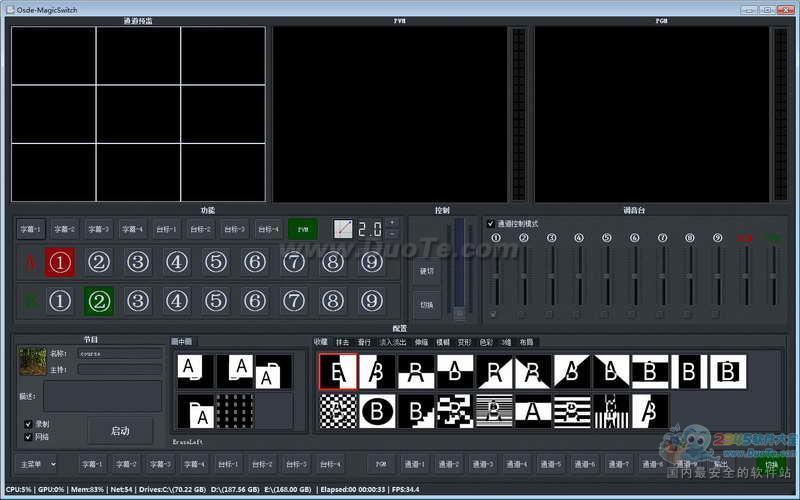Viewport: 800px width, 500px height.
Task: Select source ① on the red A row
Action: (x=60, y=262)
